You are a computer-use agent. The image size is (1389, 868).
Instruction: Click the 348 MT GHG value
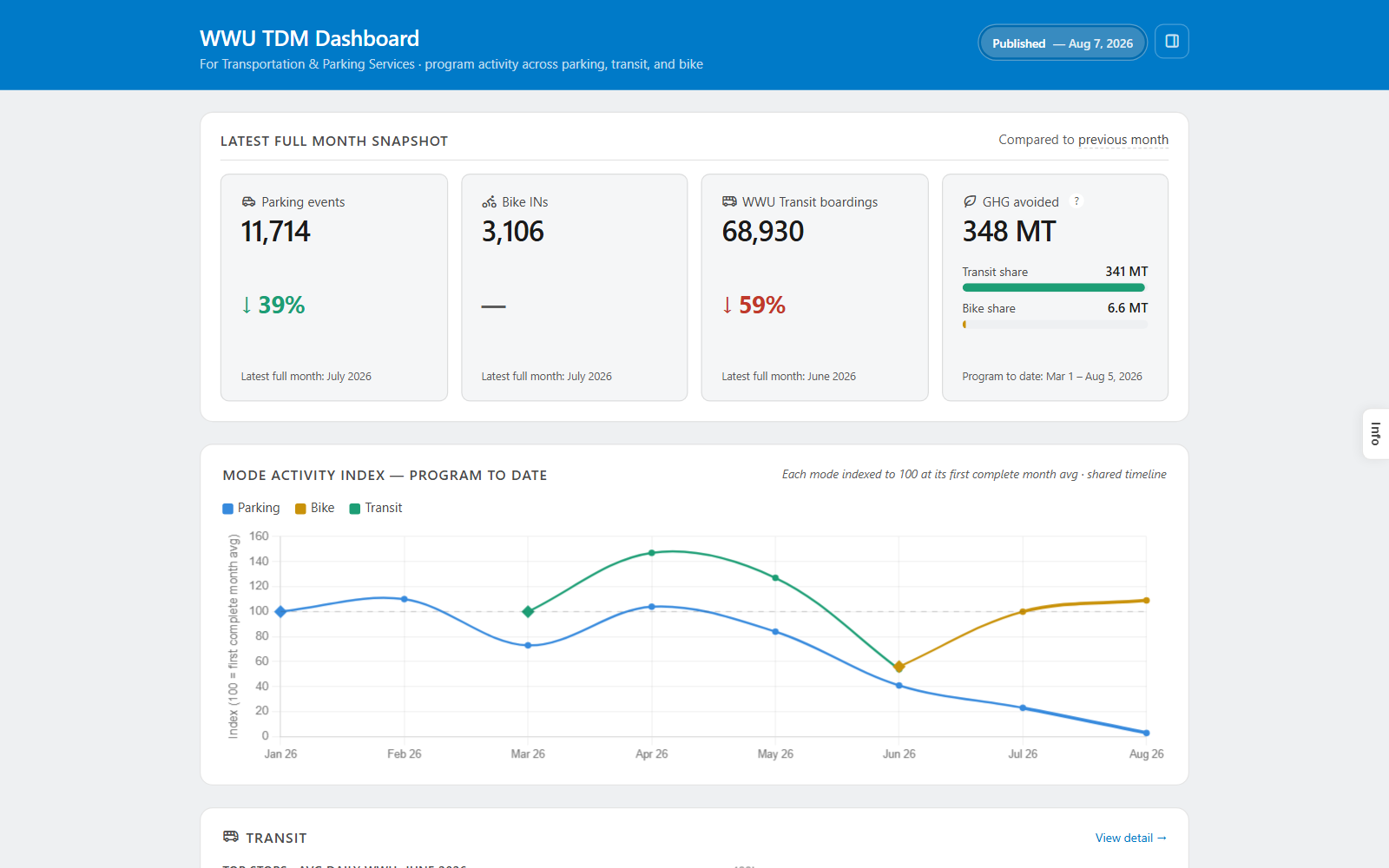tap(1009, 232)
